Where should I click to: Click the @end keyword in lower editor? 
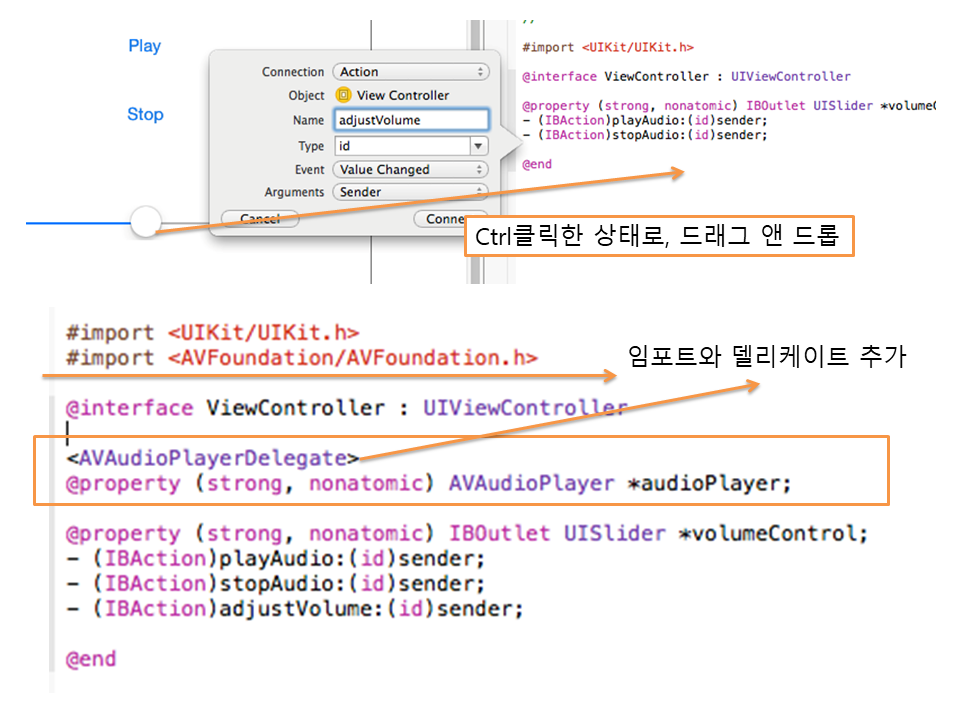coord(91,659)
